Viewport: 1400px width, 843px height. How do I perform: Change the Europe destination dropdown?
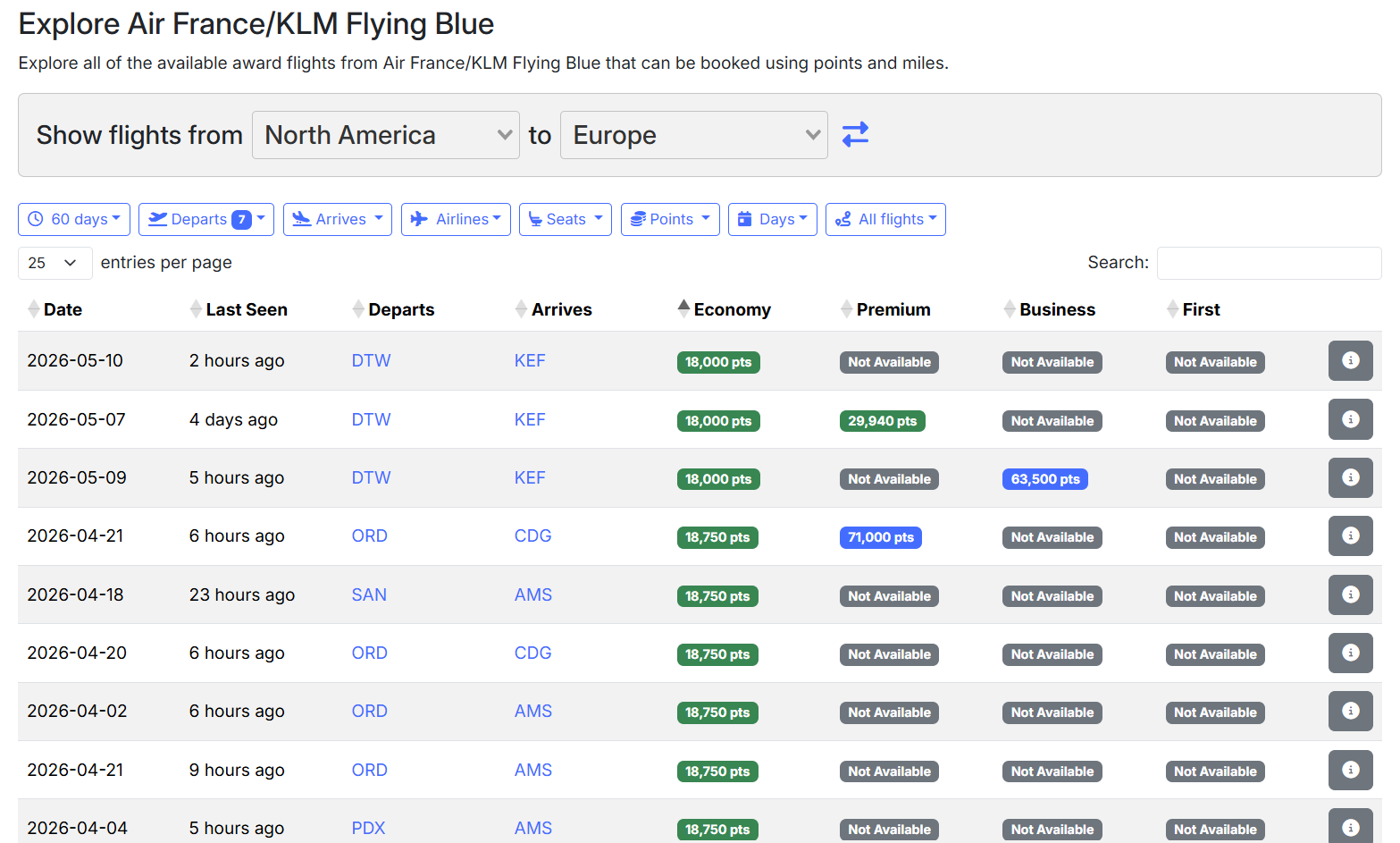(693, 134)
